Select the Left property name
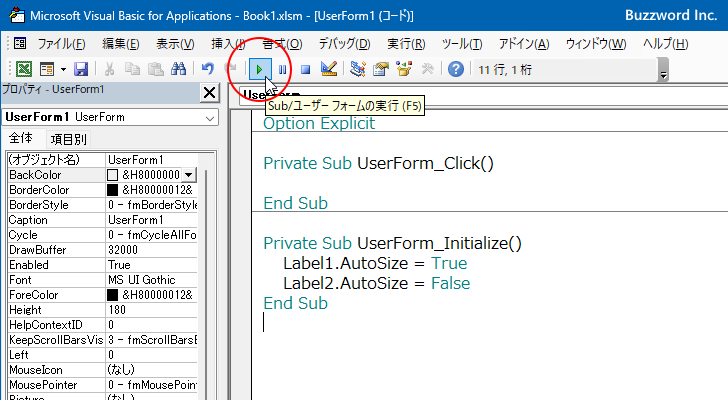Image resolution: width=728 pixels, height=400 pixels. click(57, 355)
